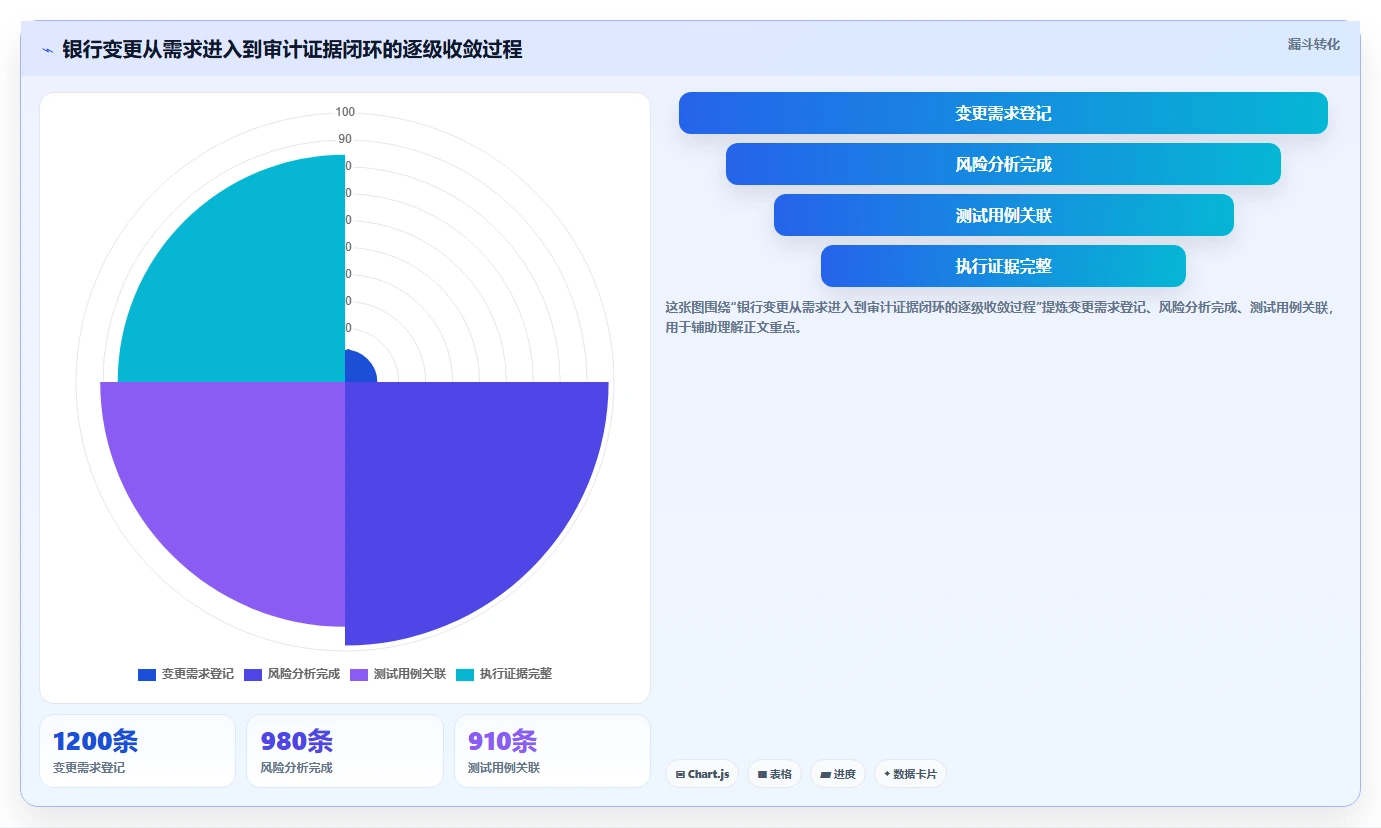The width and height of the screenshot is (1381, 828).
Task: Click the 执行证据完整 funnel bar
Action: [1003, 266]
